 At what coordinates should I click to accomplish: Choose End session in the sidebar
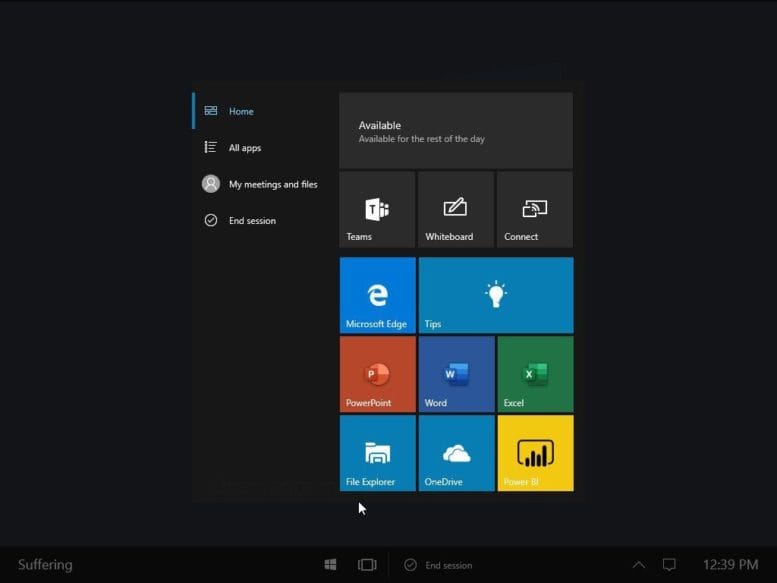(251, 221)
